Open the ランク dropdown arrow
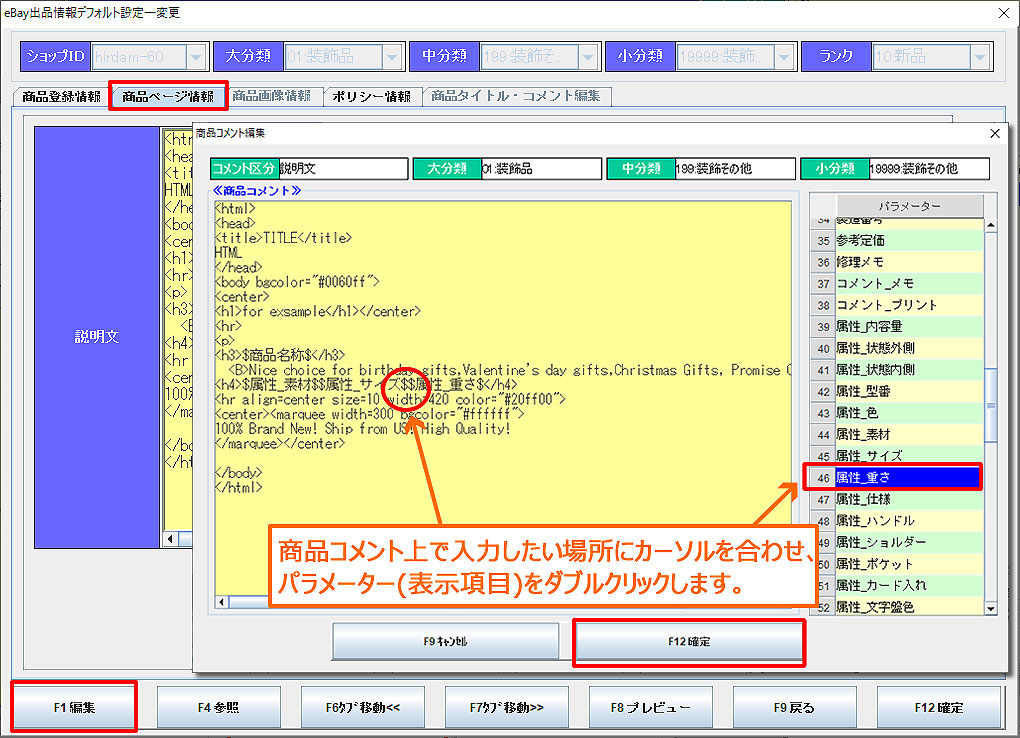Viewport: 1020px width, 738px height. point(979,57)
